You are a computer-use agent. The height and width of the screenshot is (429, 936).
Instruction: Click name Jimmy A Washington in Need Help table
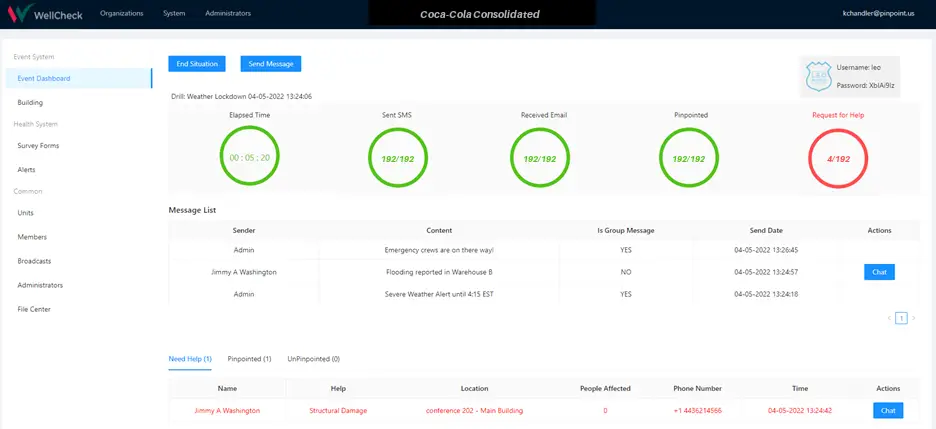[227, 411]
